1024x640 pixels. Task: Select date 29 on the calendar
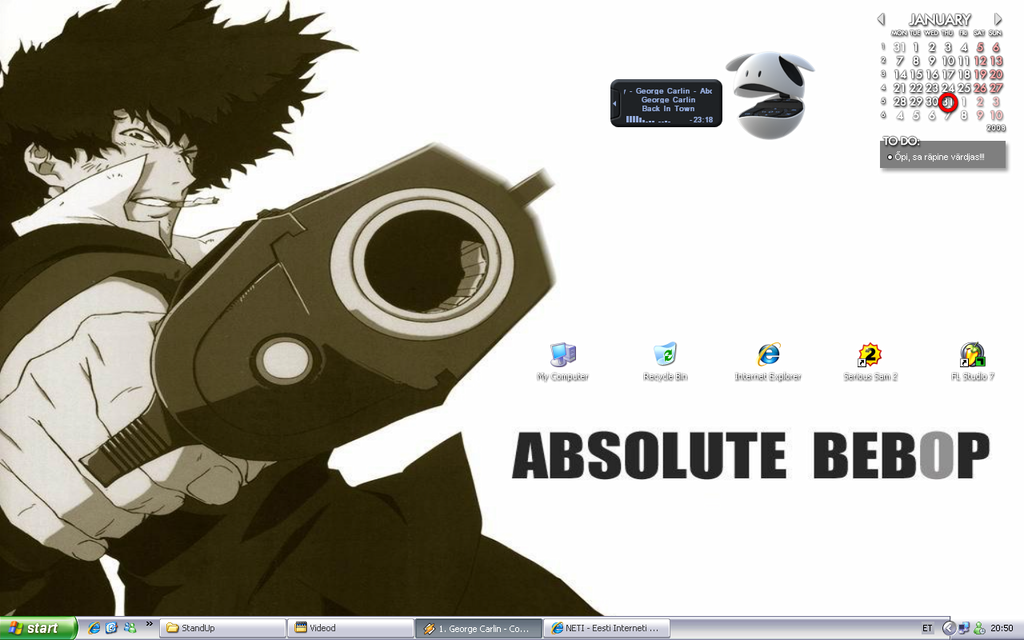tap(916, 102)
